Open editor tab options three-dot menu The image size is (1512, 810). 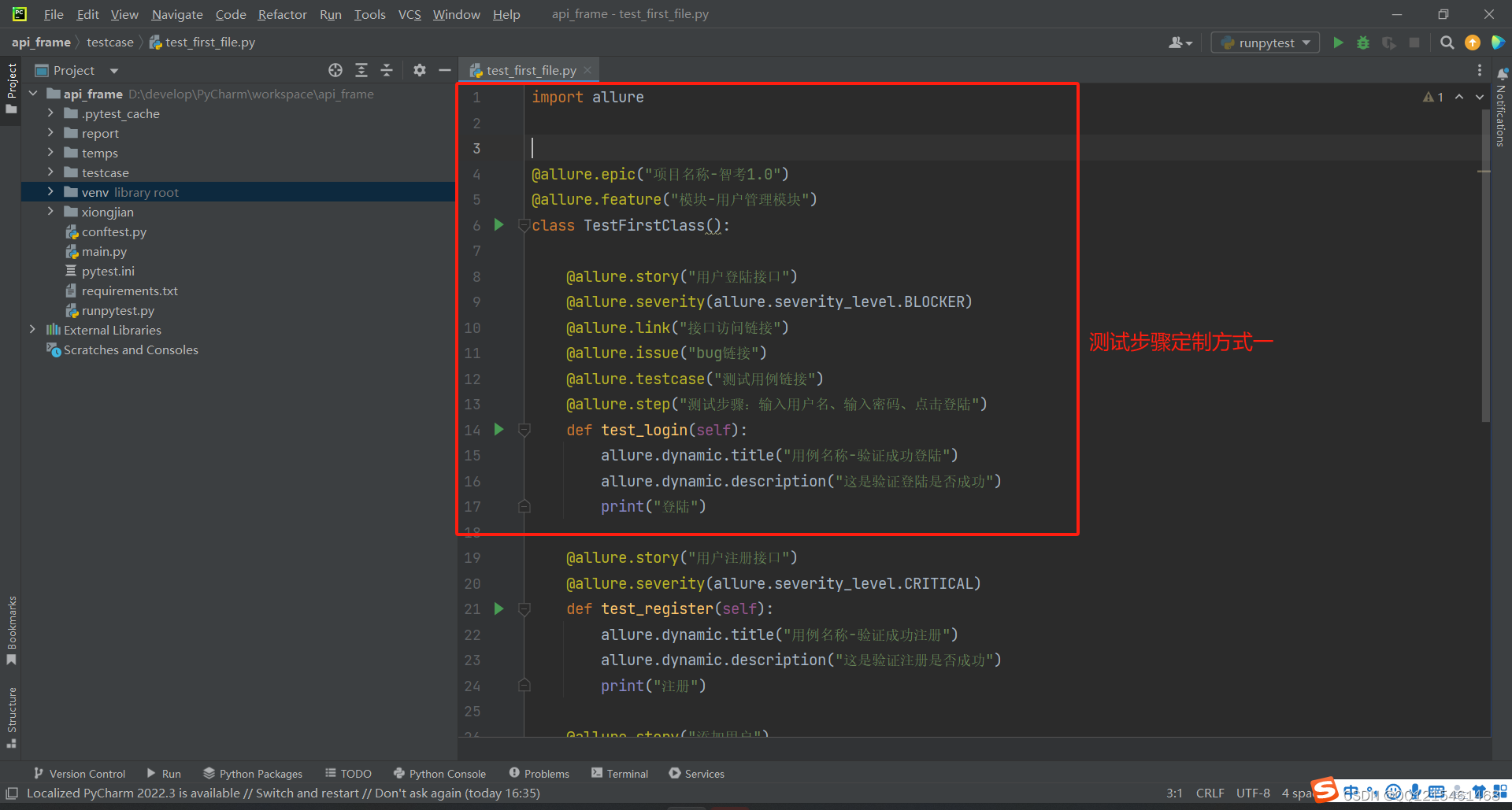[x=1479, y=70]
